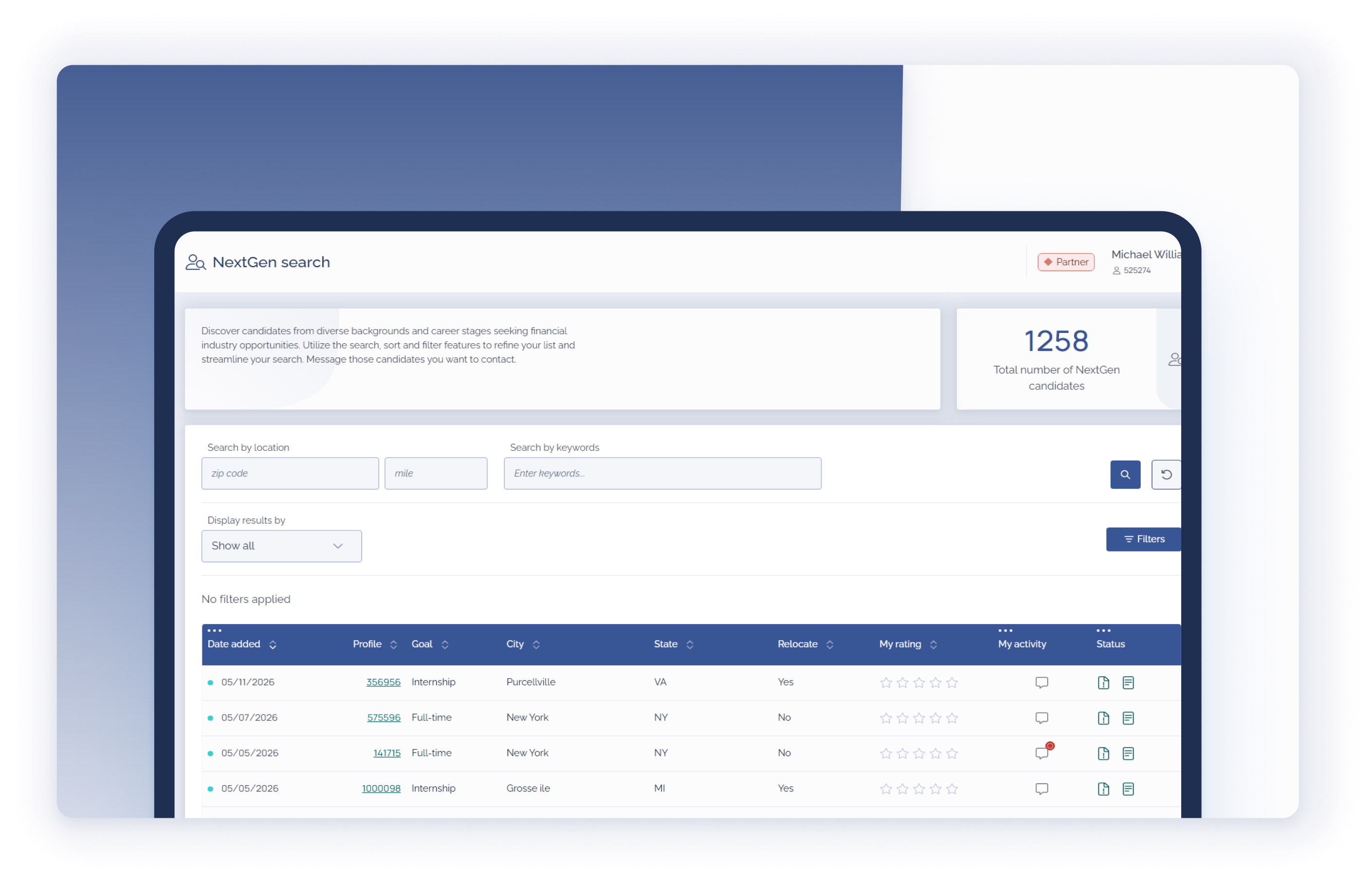1372x883 pixels.
Task: Click three-dots menu above Status column
Action: click(x=1103, y=630)
